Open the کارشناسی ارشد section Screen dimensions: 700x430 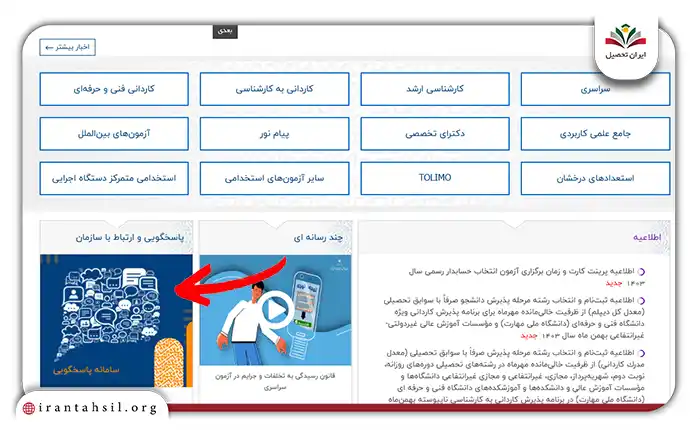[x=435, y=89]
